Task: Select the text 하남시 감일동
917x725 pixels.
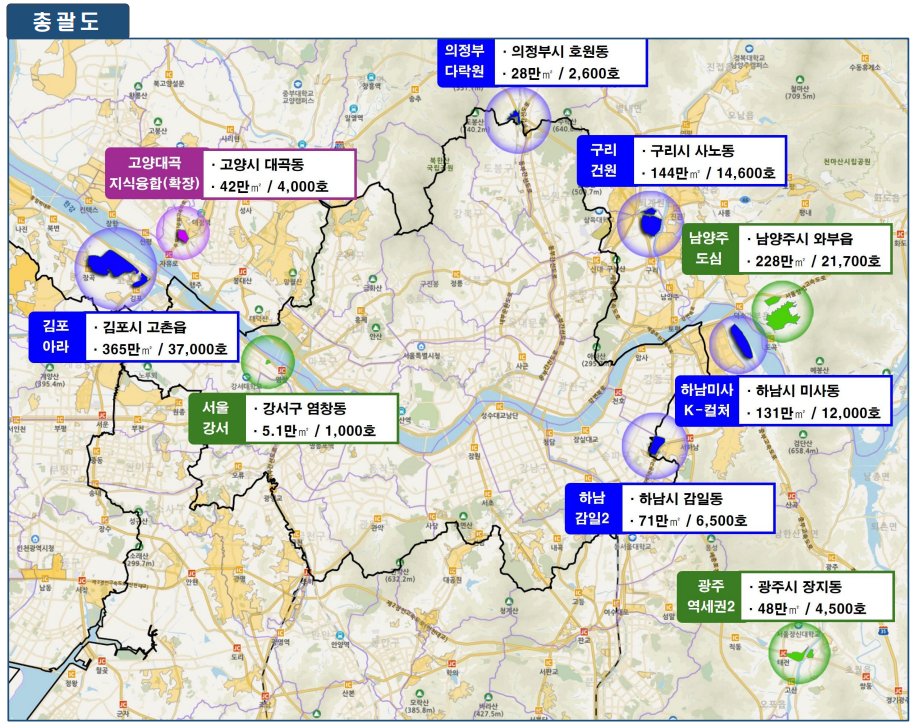Action: (x=681, y=499)
